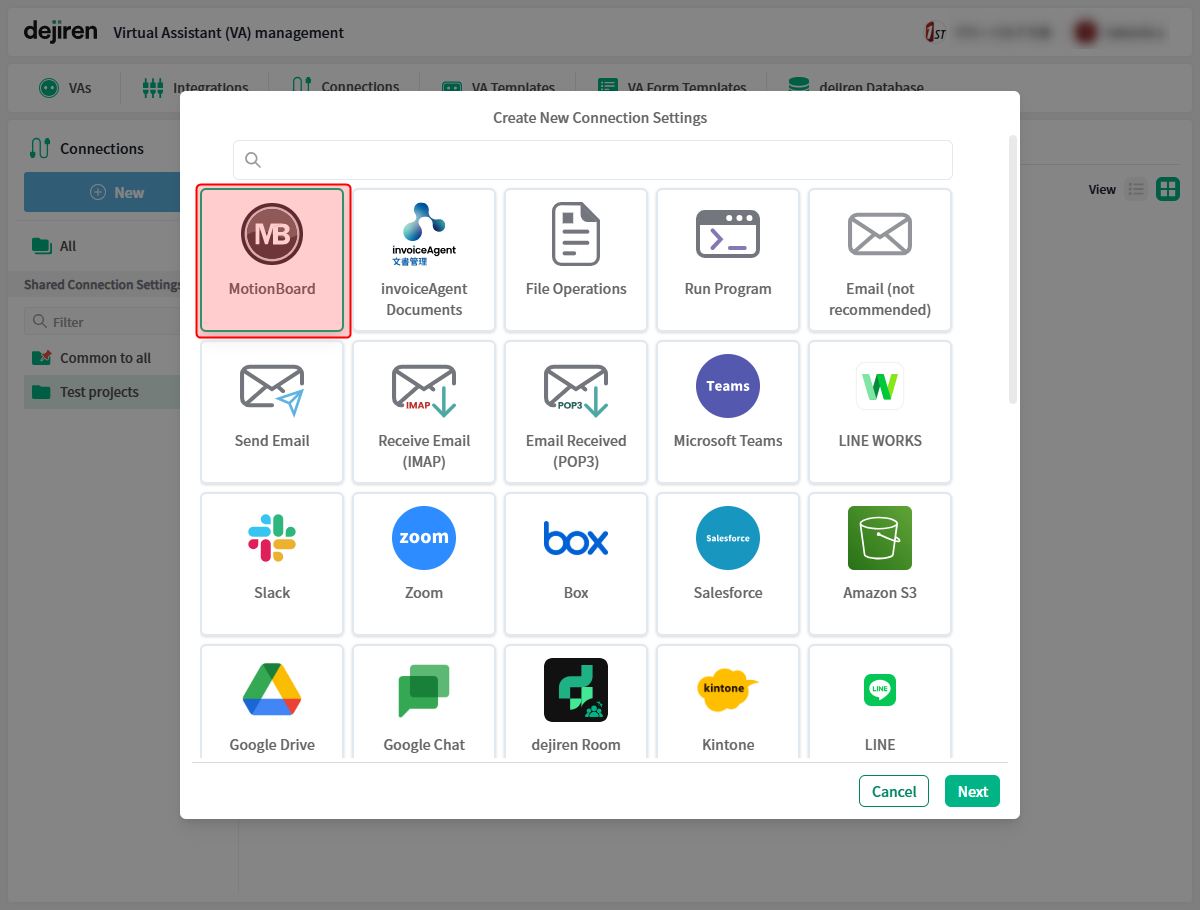
Task: Select the Salesforce connection tile
Action: (x=728, y=564)
